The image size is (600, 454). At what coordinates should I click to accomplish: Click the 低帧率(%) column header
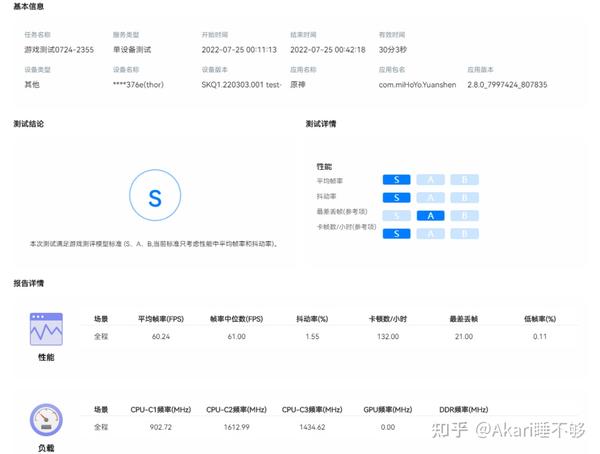[x=540, y=319]
